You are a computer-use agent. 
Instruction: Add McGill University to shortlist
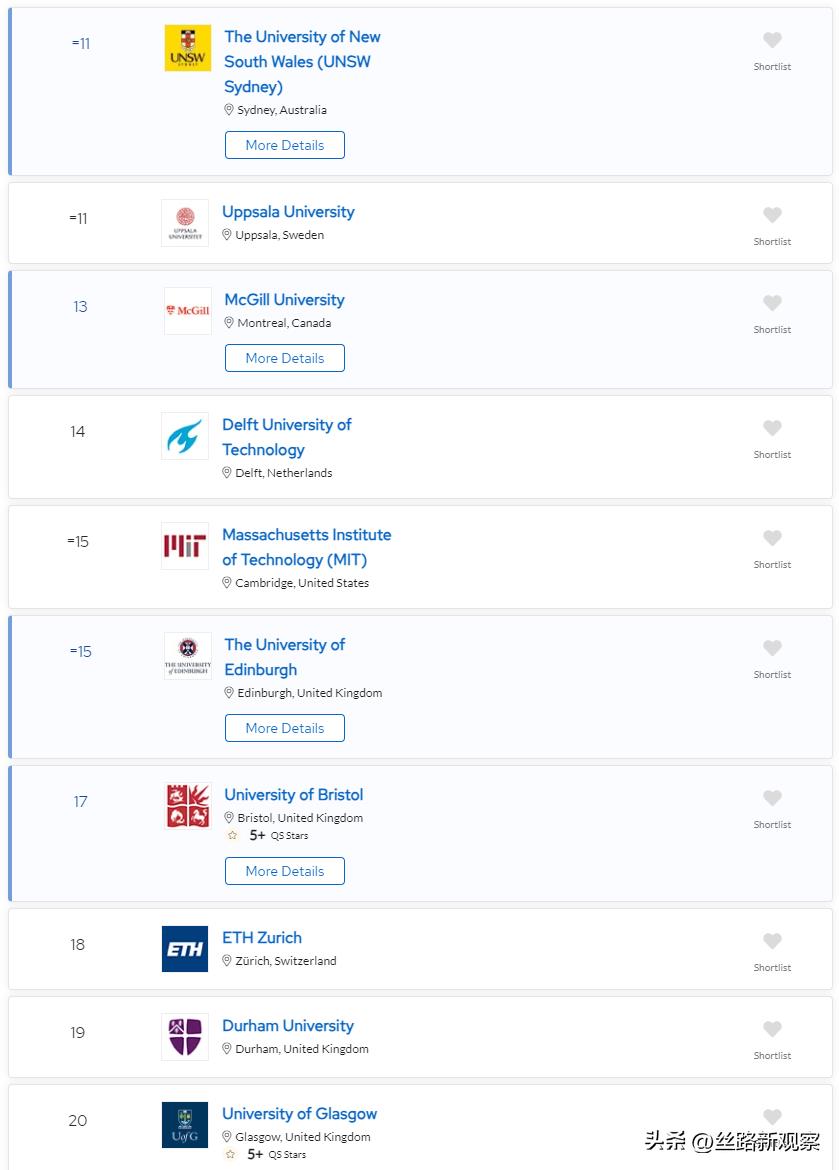772,304
